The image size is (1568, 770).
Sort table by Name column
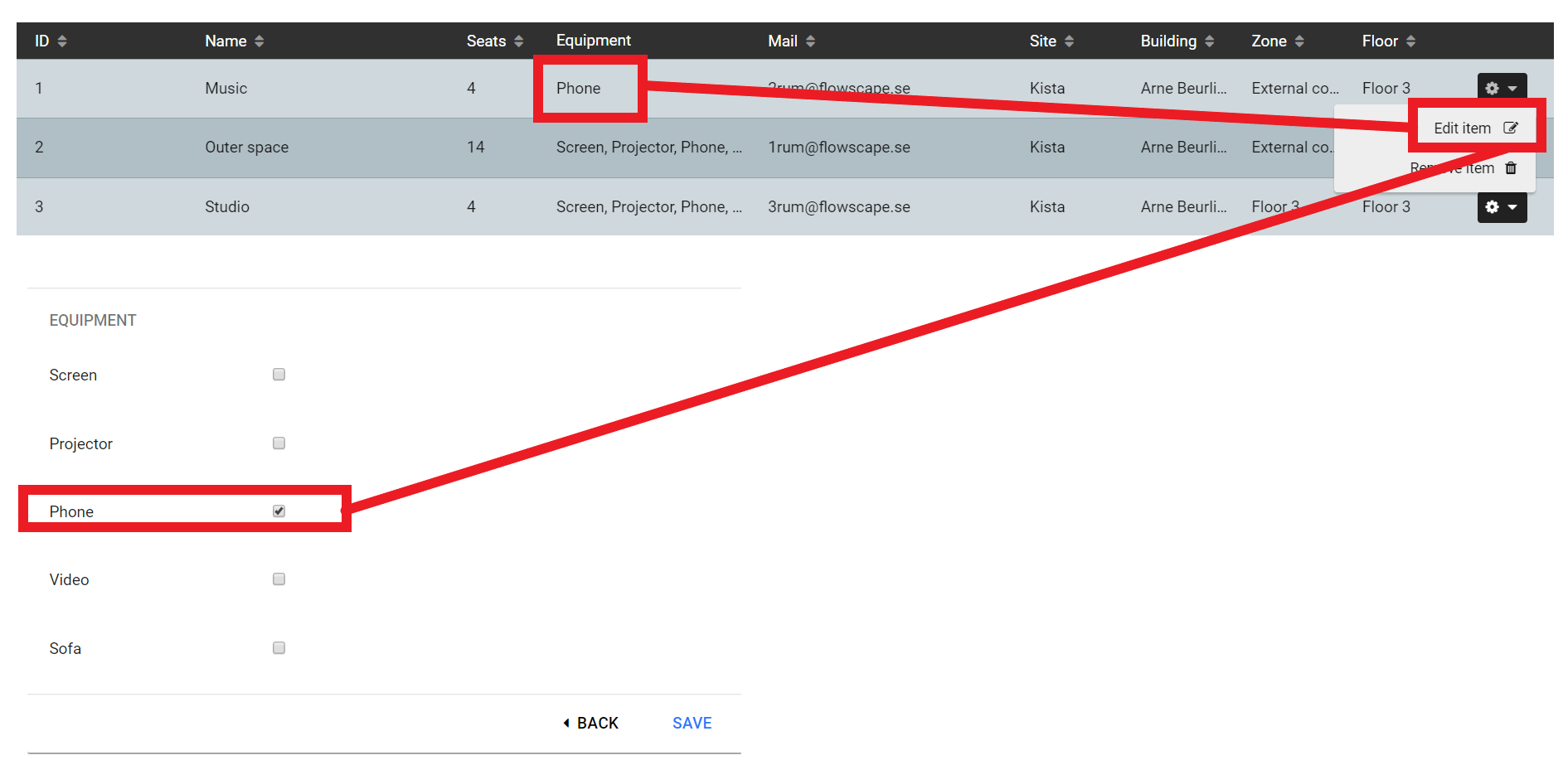pos(235,41)
